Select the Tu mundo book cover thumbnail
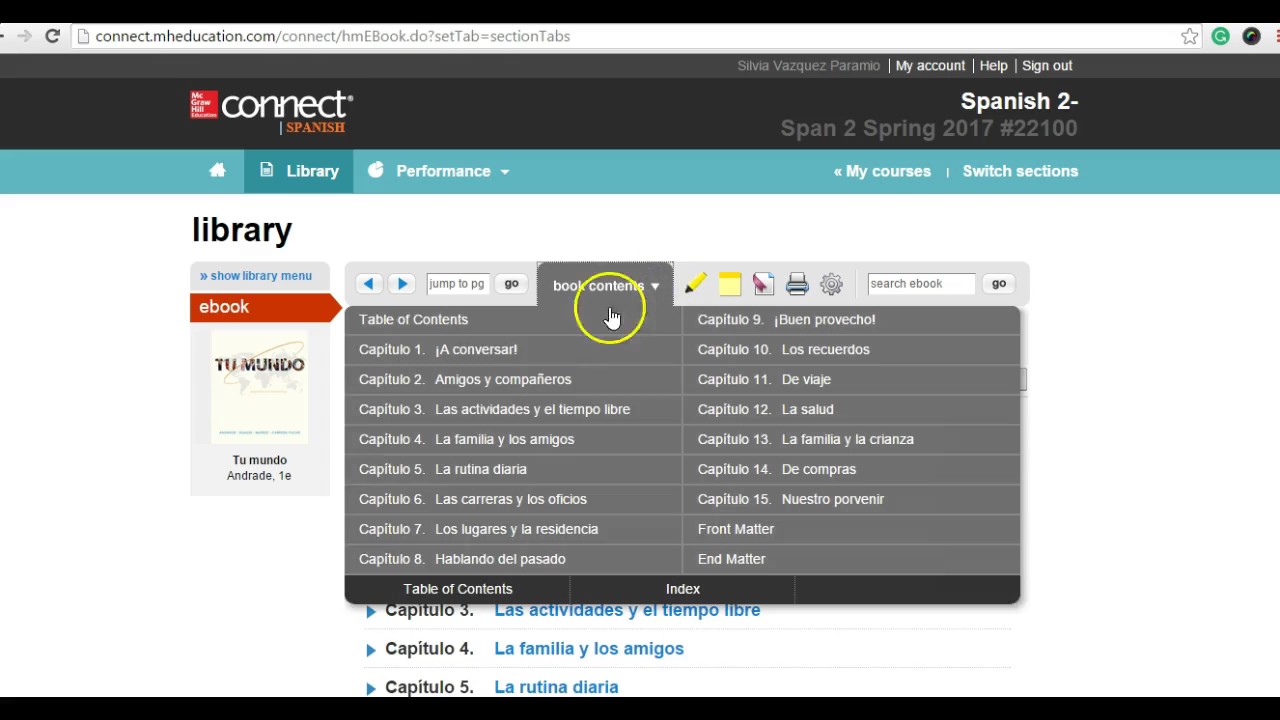 259,387
